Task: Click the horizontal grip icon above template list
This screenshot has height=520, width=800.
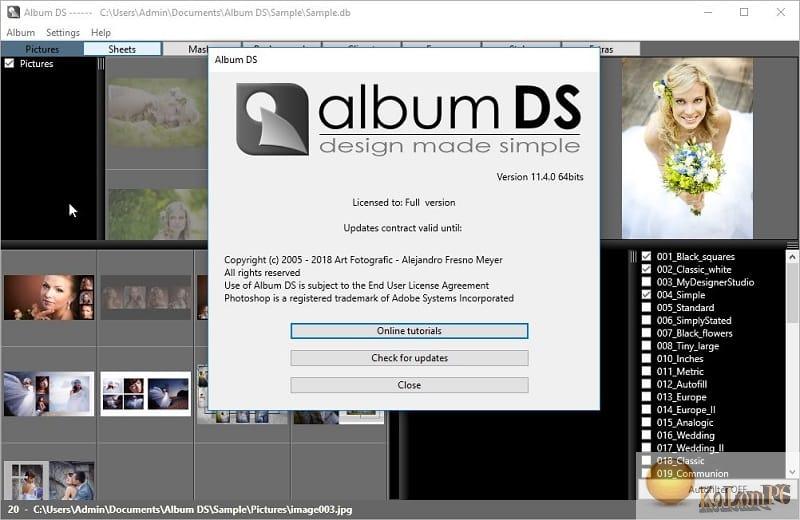Action: [x=792, y=245]
